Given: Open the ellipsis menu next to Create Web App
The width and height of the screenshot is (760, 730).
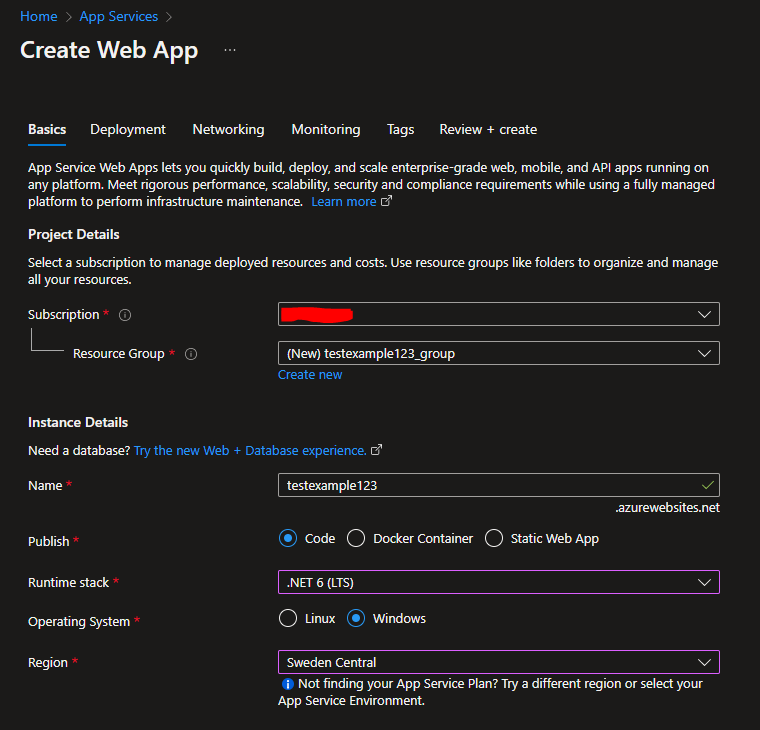Looking at the screenshot, I should point(230,50).
